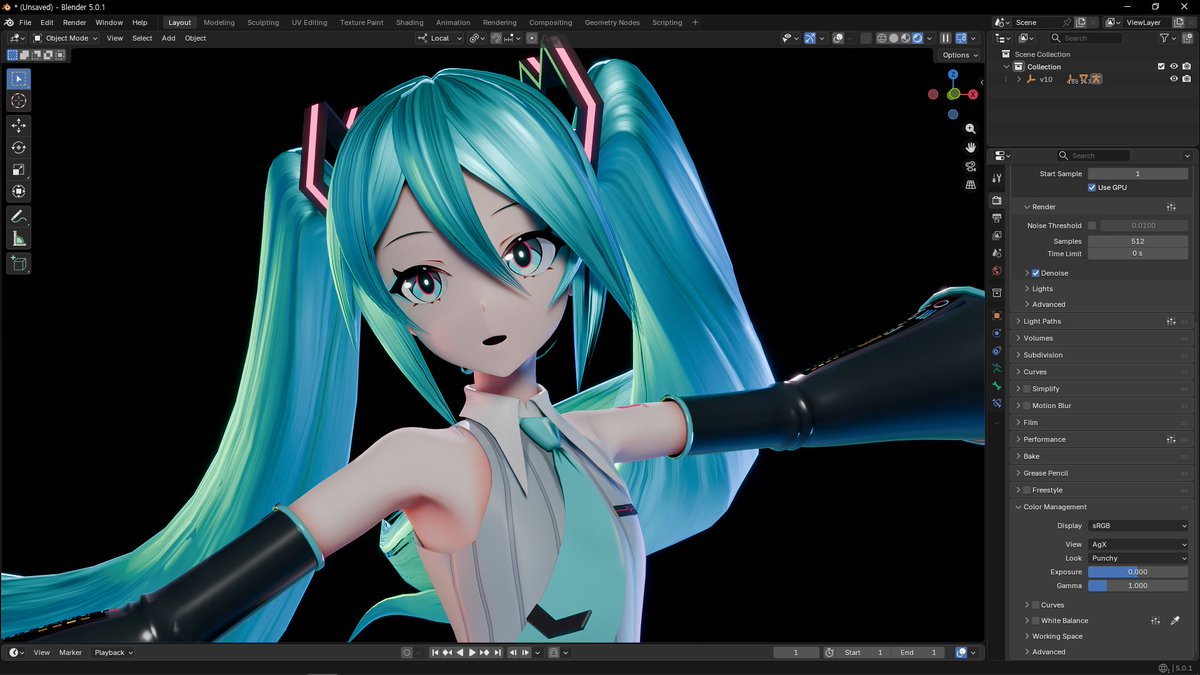Open the Display sRGB dropdown
1200x675 pixels.
click(x=1138, y=525)
